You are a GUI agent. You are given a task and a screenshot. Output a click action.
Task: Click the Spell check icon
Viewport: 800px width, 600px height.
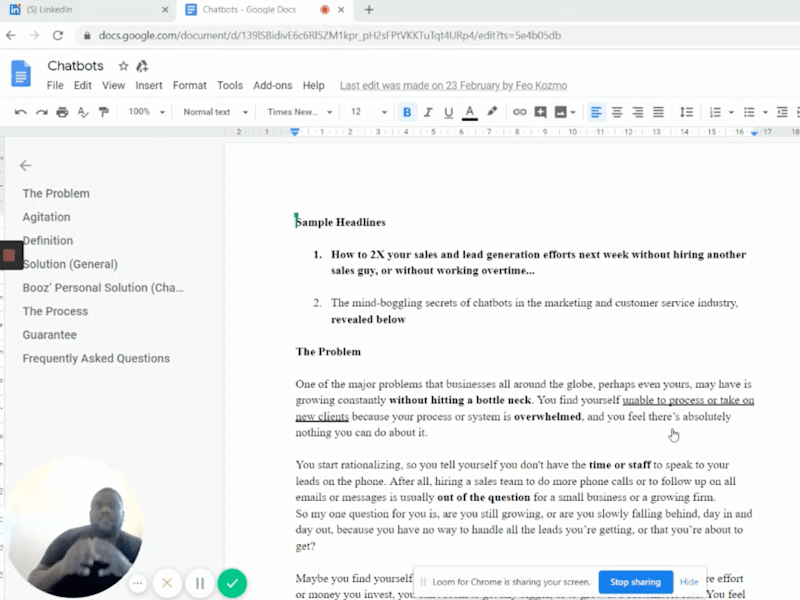coord(83,112)
